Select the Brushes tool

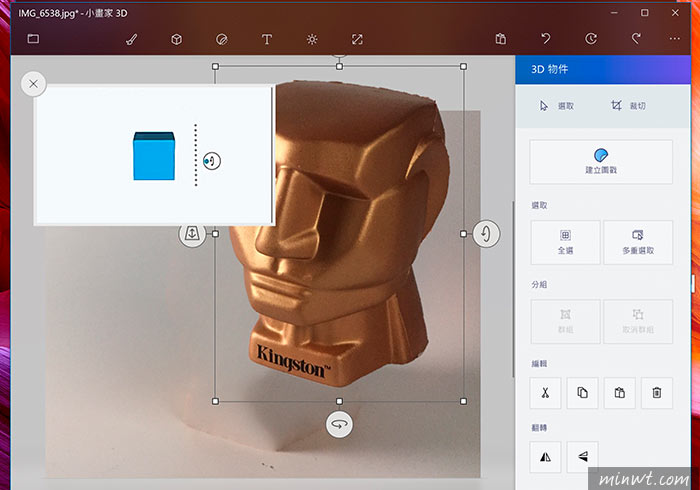coord(131,40)
